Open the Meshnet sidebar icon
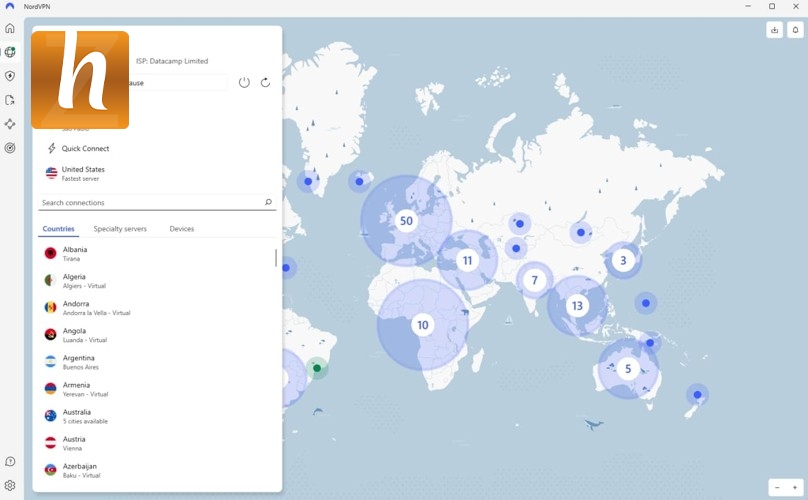Viewport: 808px width, 500px height. 10,124
